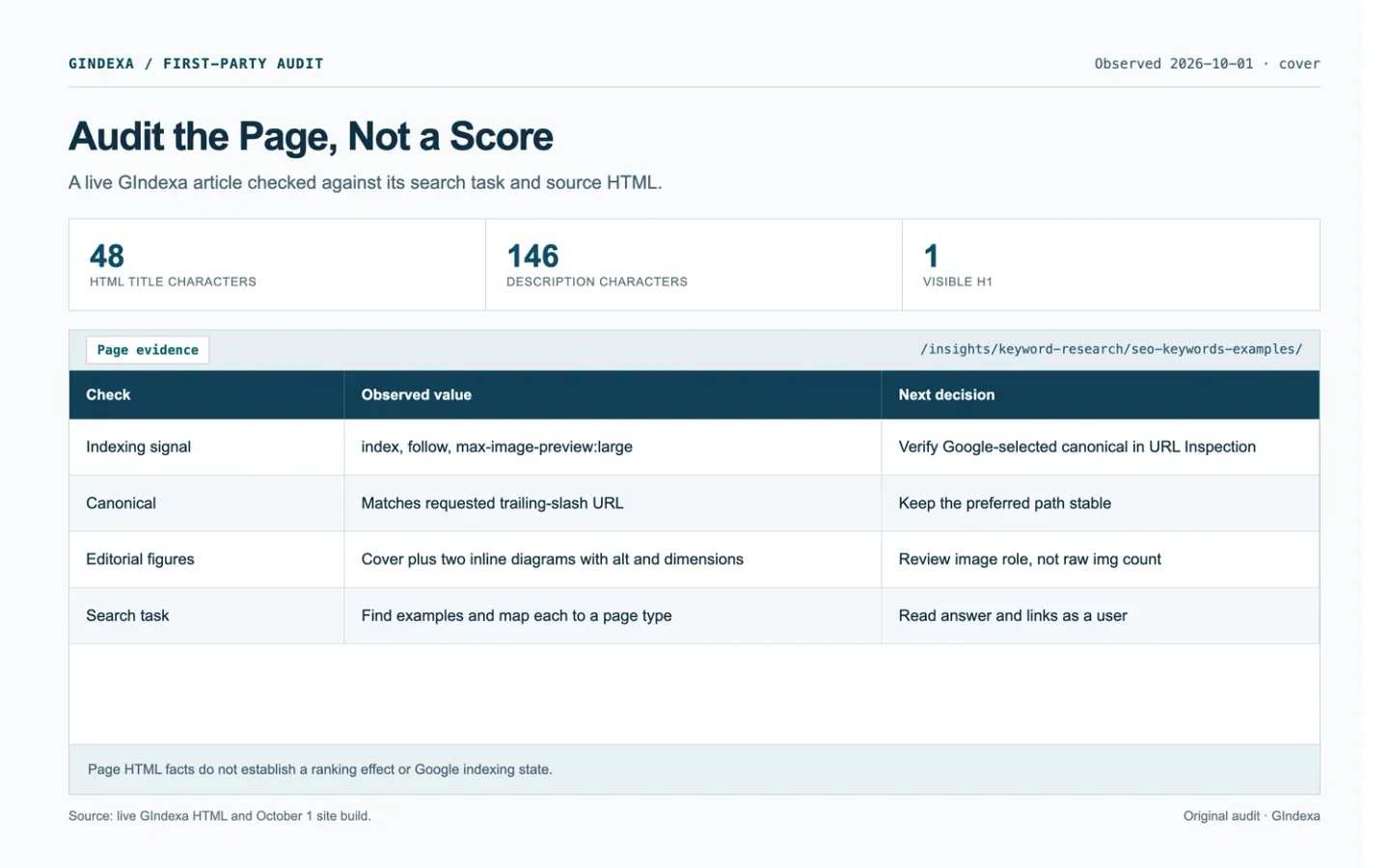This screenshot has width=1389, height=868.
Task: Click the footnote about Page HTML facts
Action: [x=320, y=770]
